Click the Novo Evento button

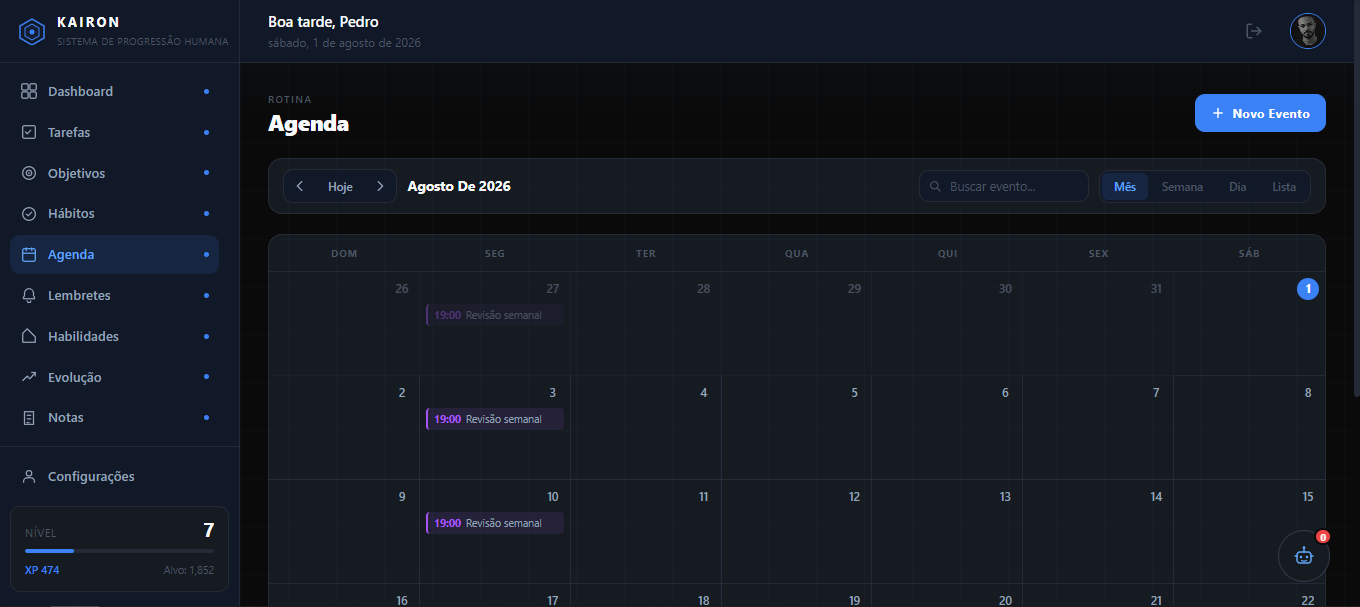1260,113
